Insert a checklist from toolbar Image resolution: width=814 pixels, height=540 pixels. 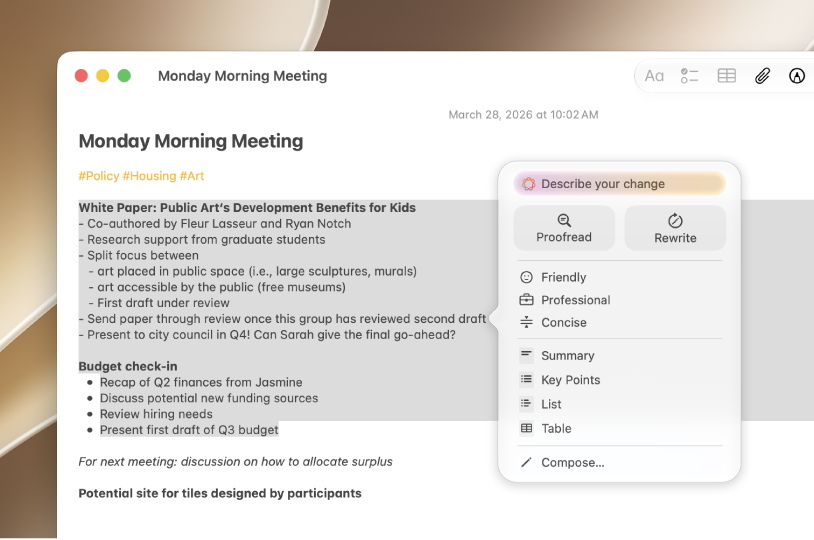pyautogui.click(x=689, y=76)
